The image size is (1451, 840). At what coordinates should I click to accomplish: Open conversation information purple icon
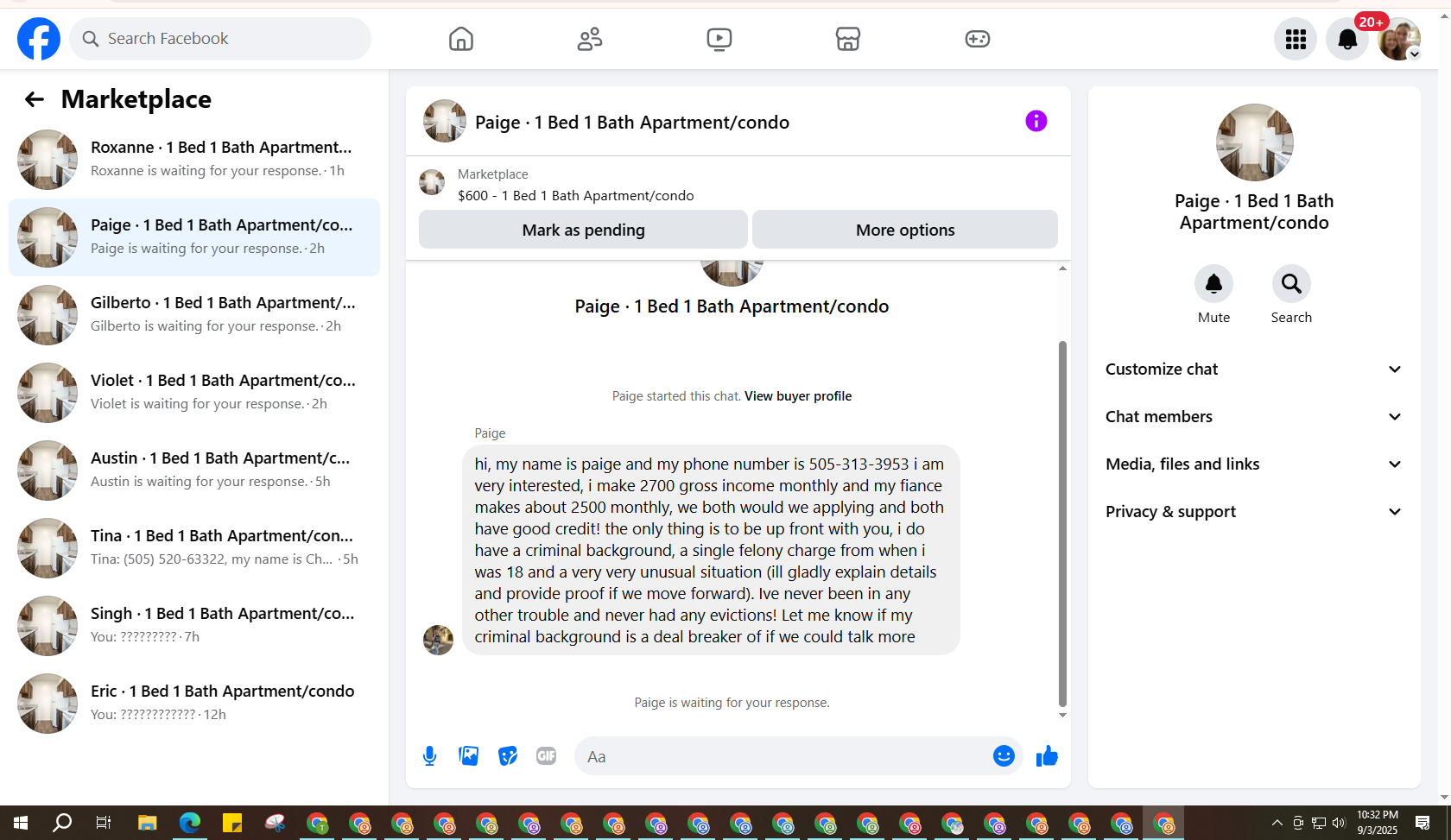(1036, 121)
